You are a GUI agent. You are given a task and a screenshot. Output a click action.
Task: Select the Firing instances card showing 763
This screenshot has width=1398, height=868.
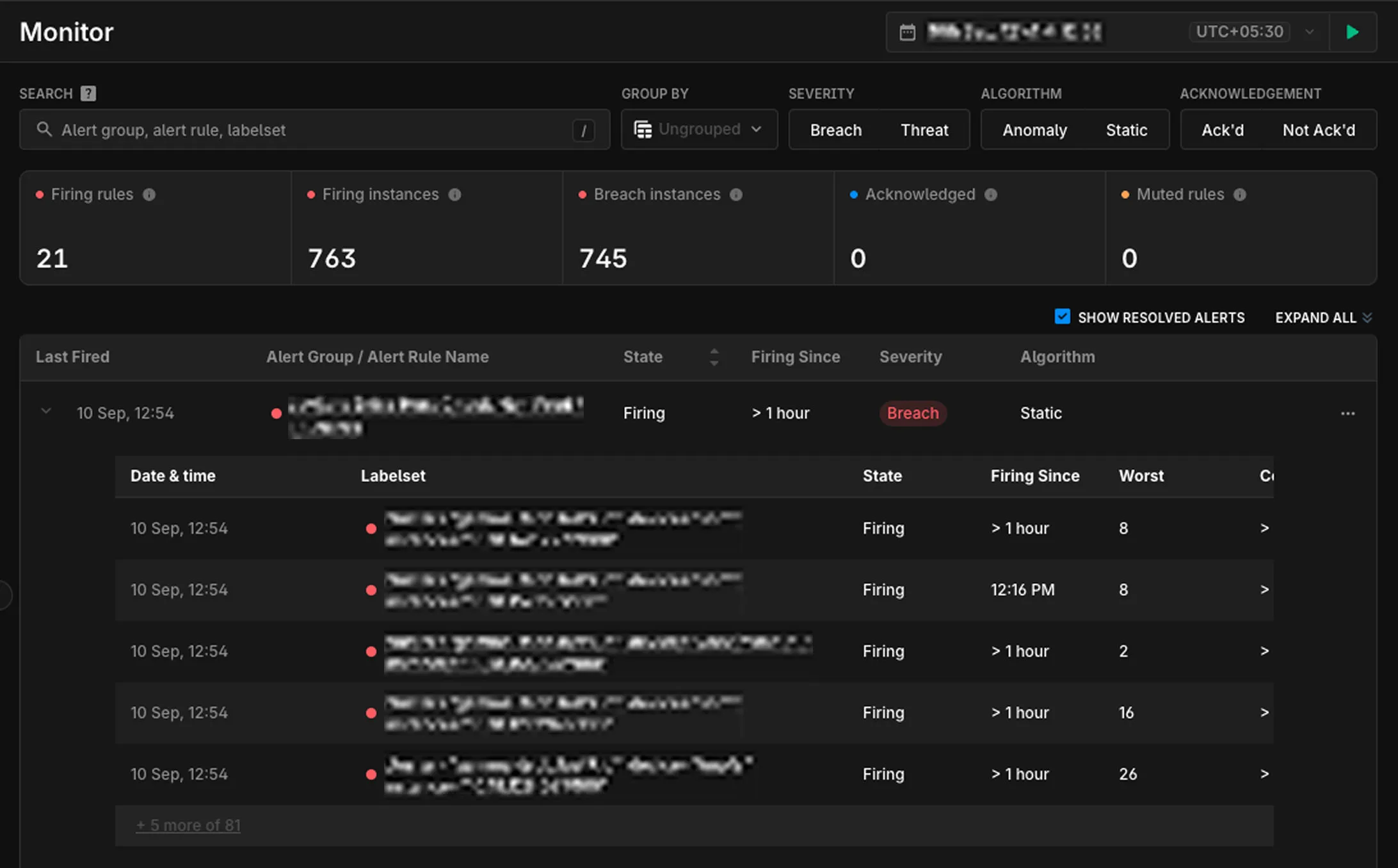pos(427,228)
